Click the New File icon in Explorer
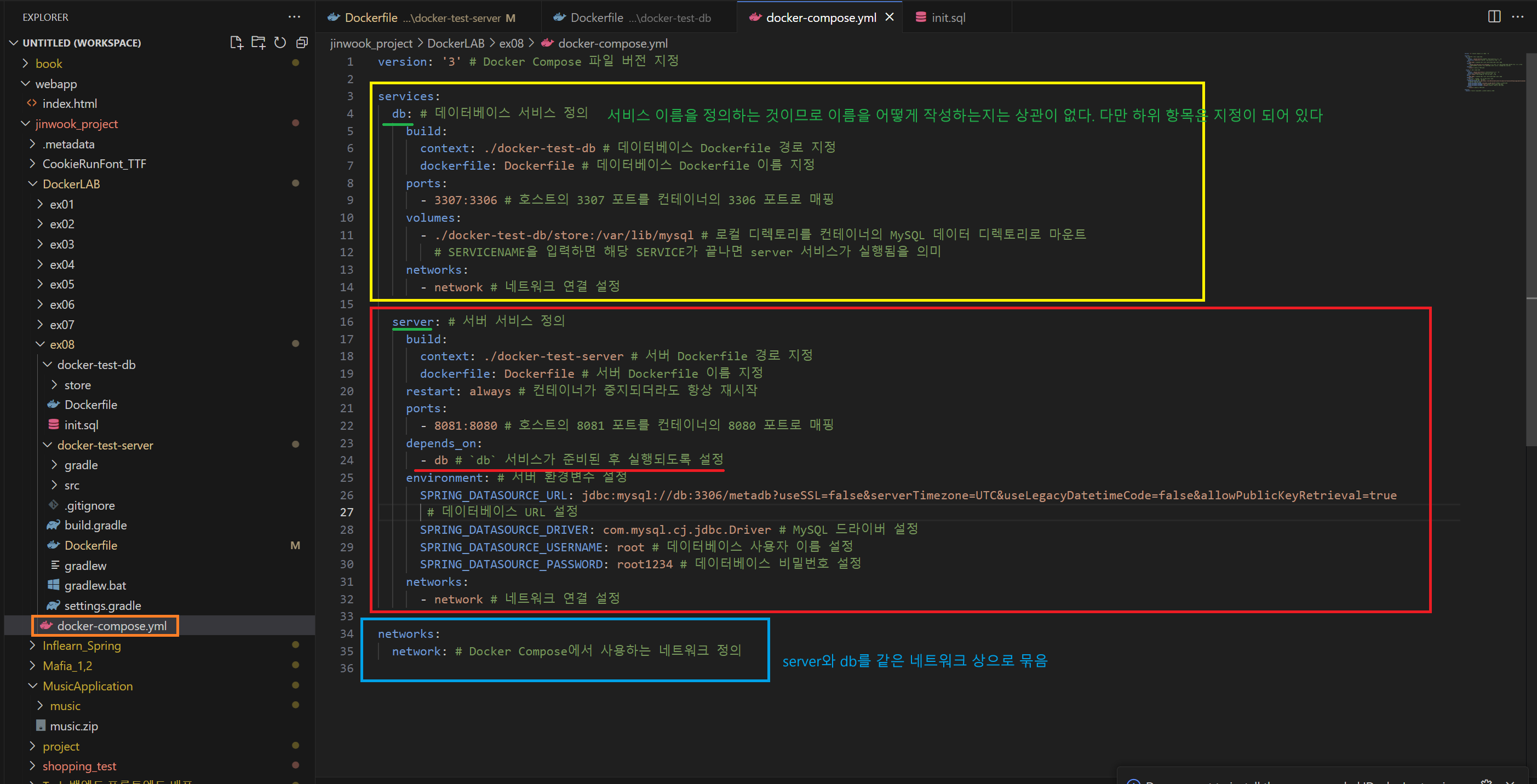Image resolution: width=1537 pixels, height=784 pixels. [x=236, y=43]
